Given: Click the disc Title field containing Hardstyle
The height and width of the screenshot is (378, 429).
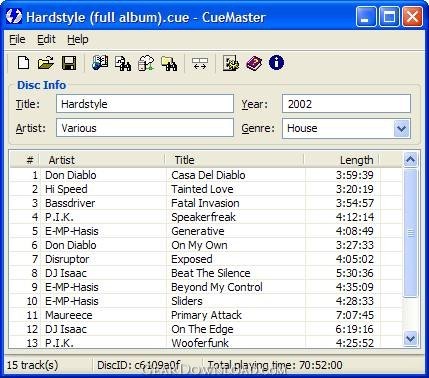Looking at the screenshot, I should [x=145, y=104].
